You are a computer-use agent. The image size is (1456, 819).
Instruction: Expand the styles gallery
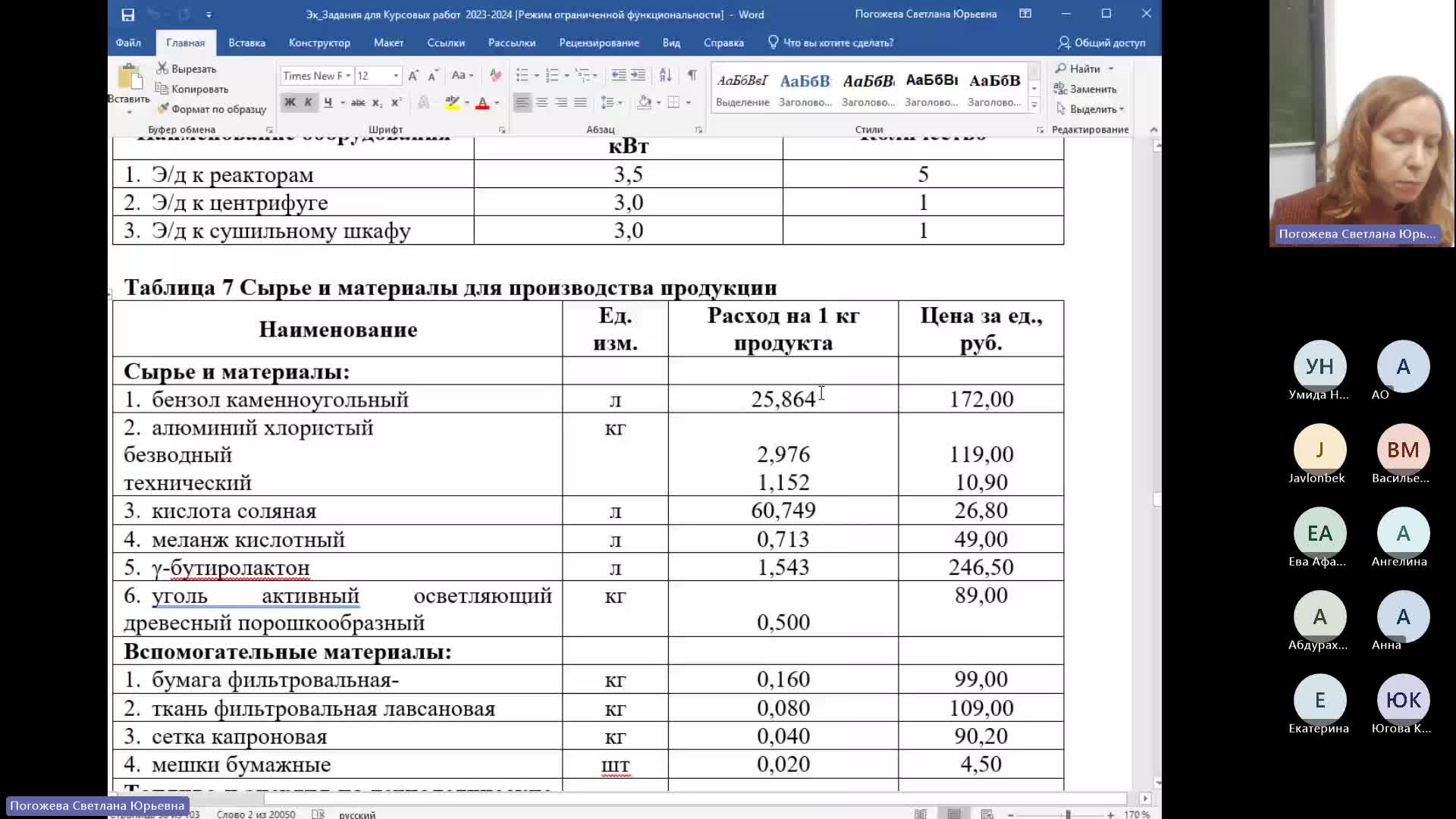point(1034,106)
